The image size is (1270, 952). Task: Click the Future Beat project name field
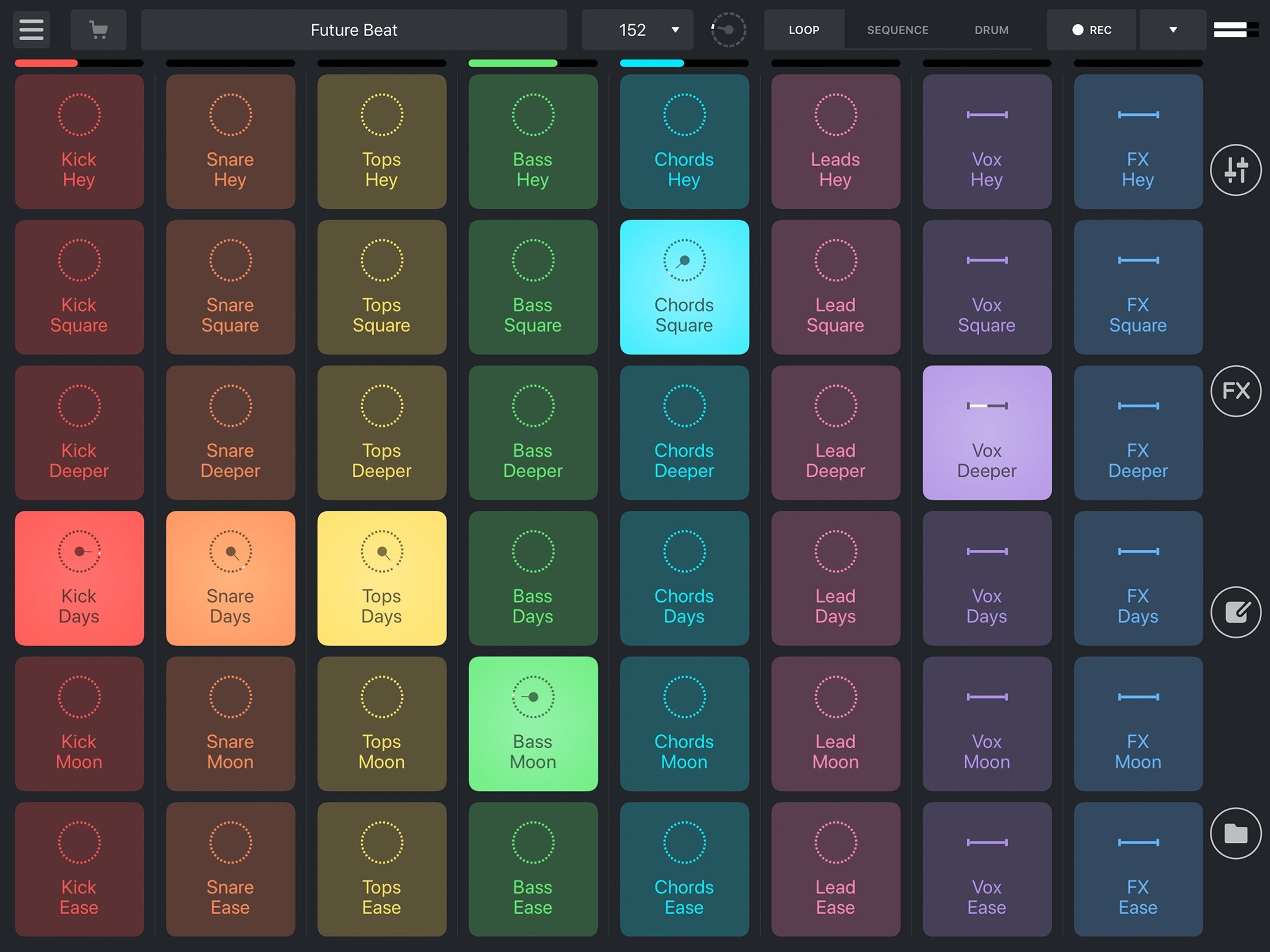(354, 29)
